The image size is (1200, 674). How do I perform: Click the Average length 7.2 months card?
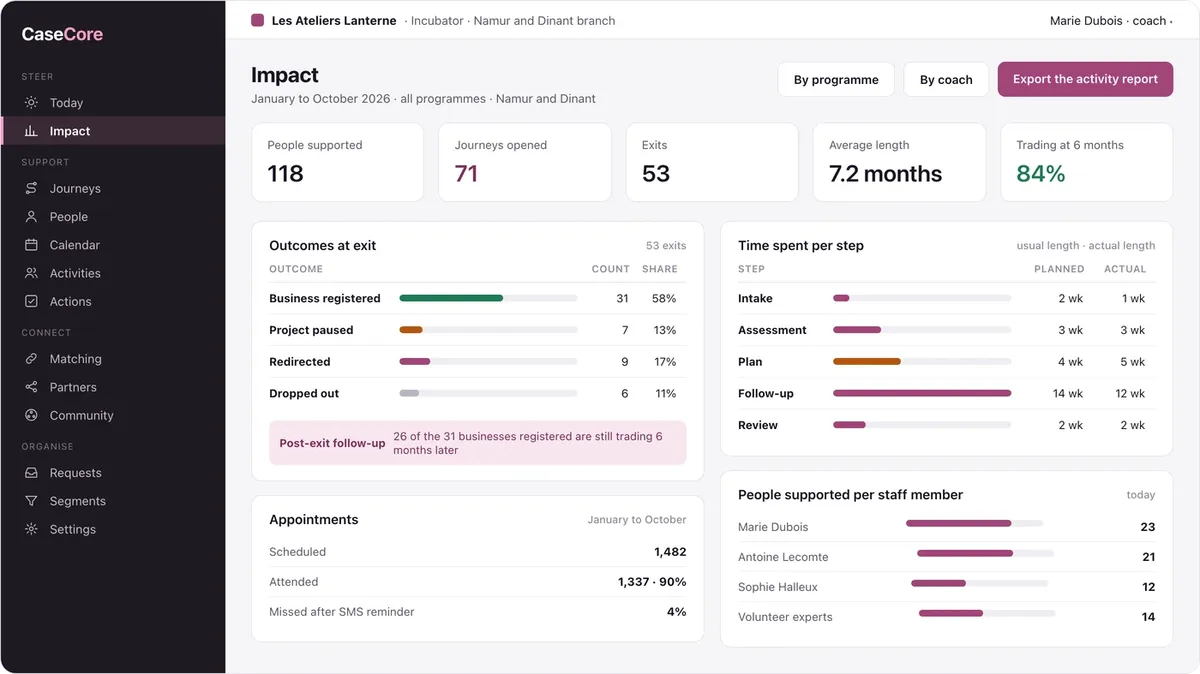coord(899,162)
